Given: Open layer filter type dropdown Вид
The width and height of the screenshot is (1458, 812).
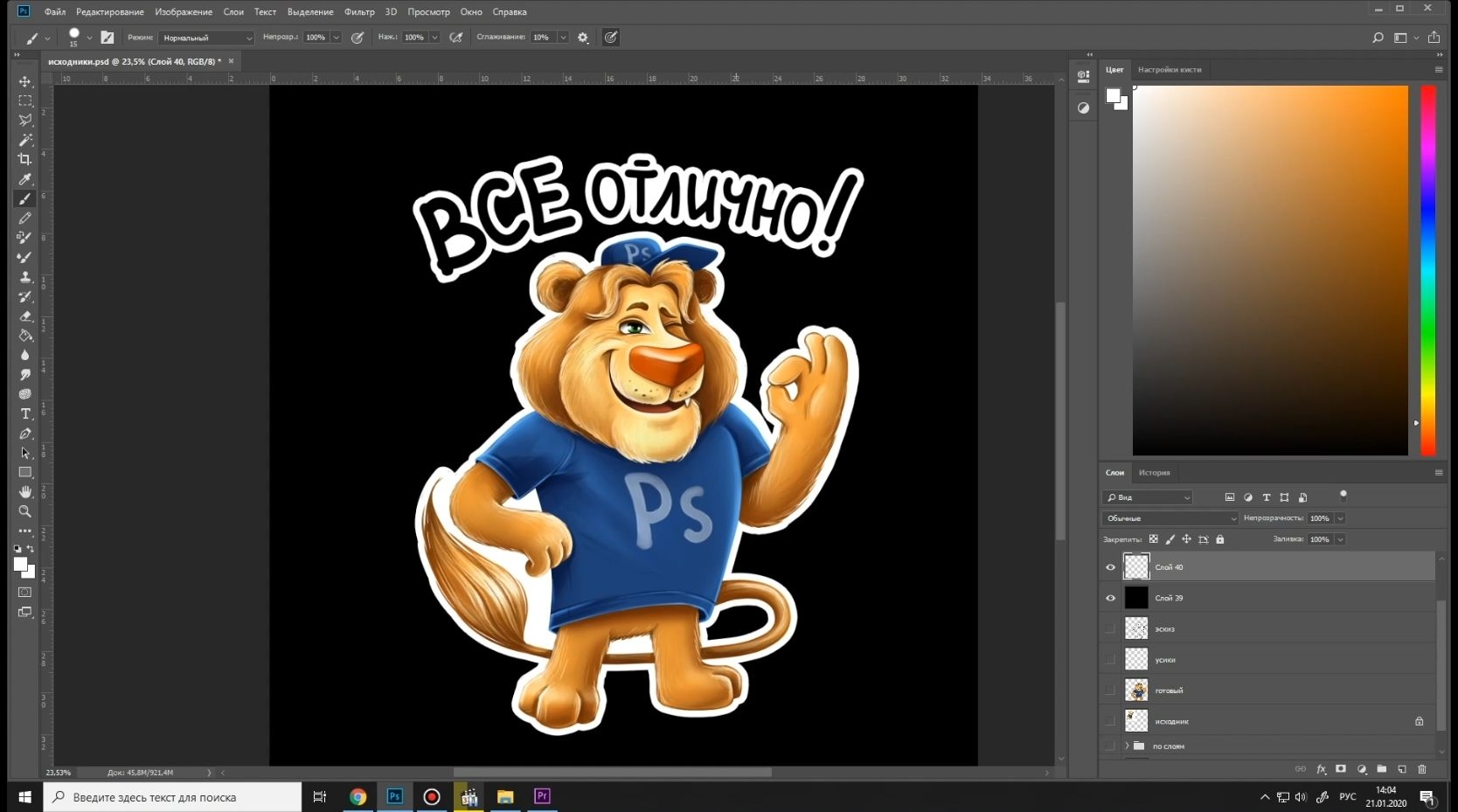Looking at the screenshot, I should click(x=1148, y=497).
